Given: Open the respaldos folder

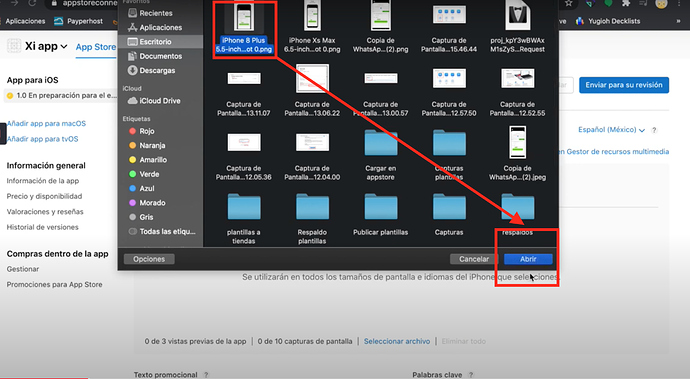Looking at the screenshot, I should tap(518, 215).
